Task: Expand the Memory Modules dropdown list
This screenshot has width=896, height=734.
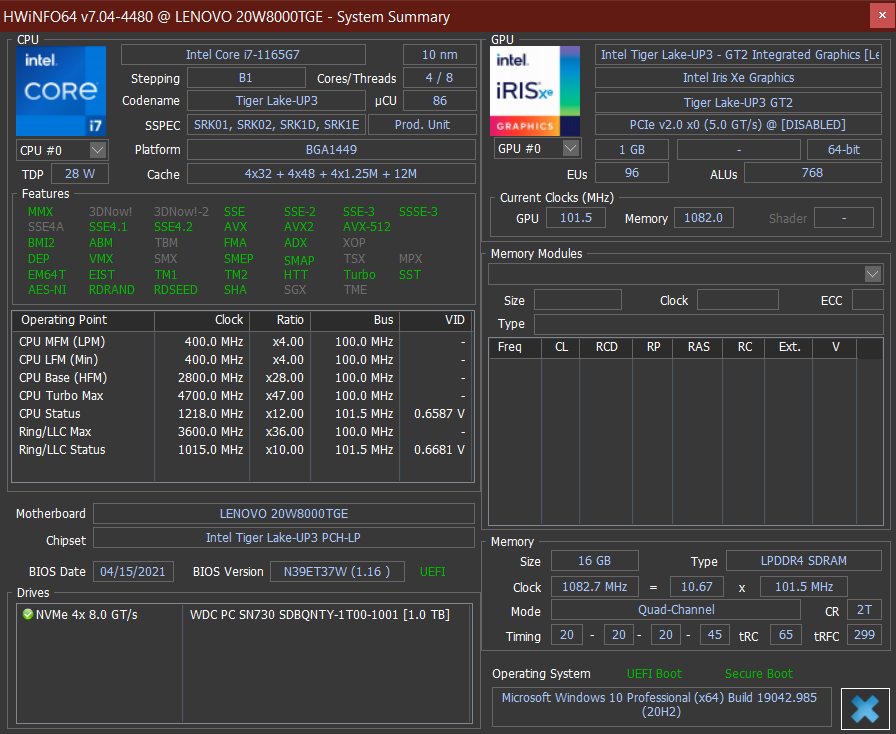Action: [x=872, y=274]
